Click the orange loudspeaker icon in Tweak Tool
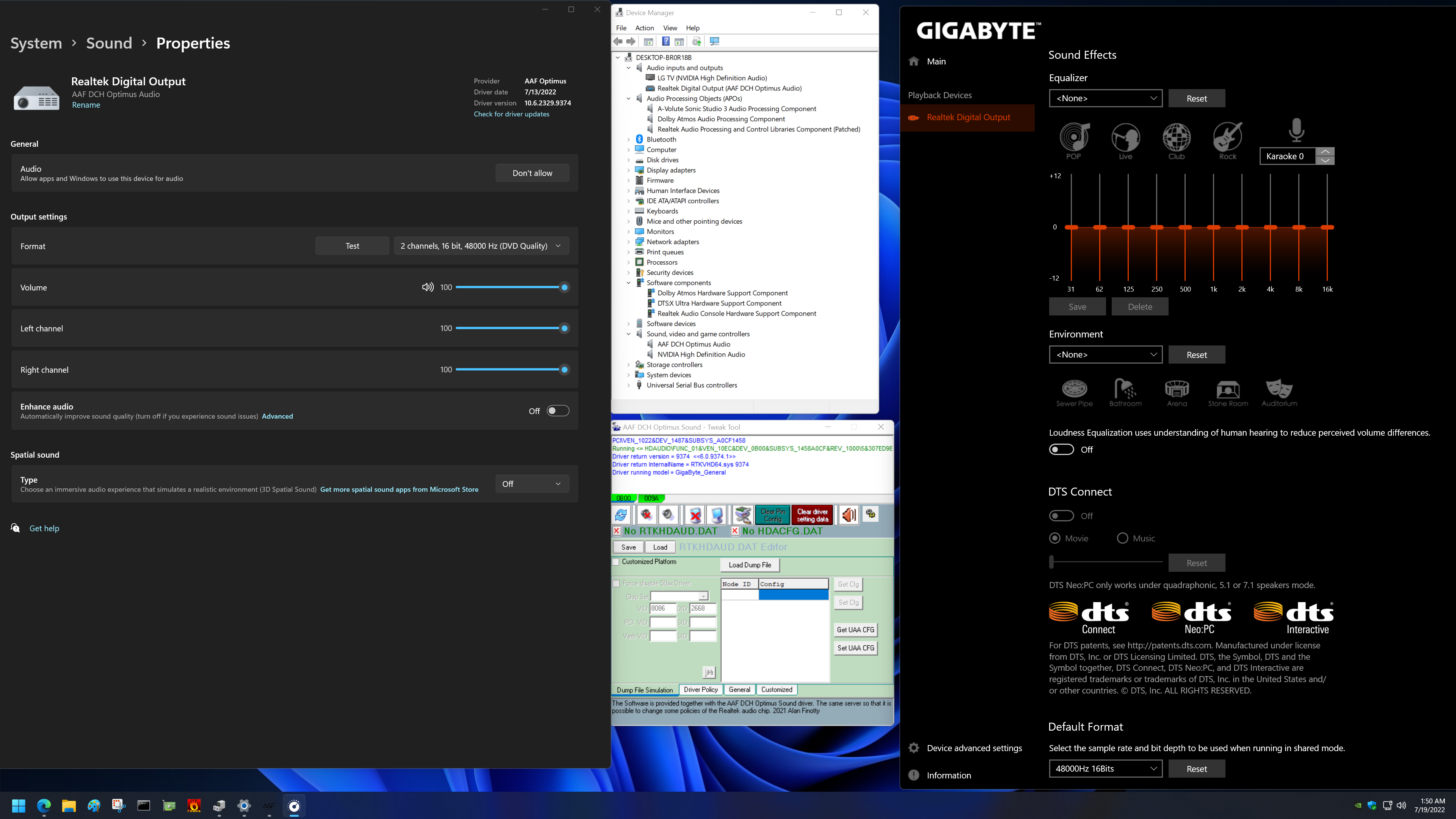 [x=849, y=515]
